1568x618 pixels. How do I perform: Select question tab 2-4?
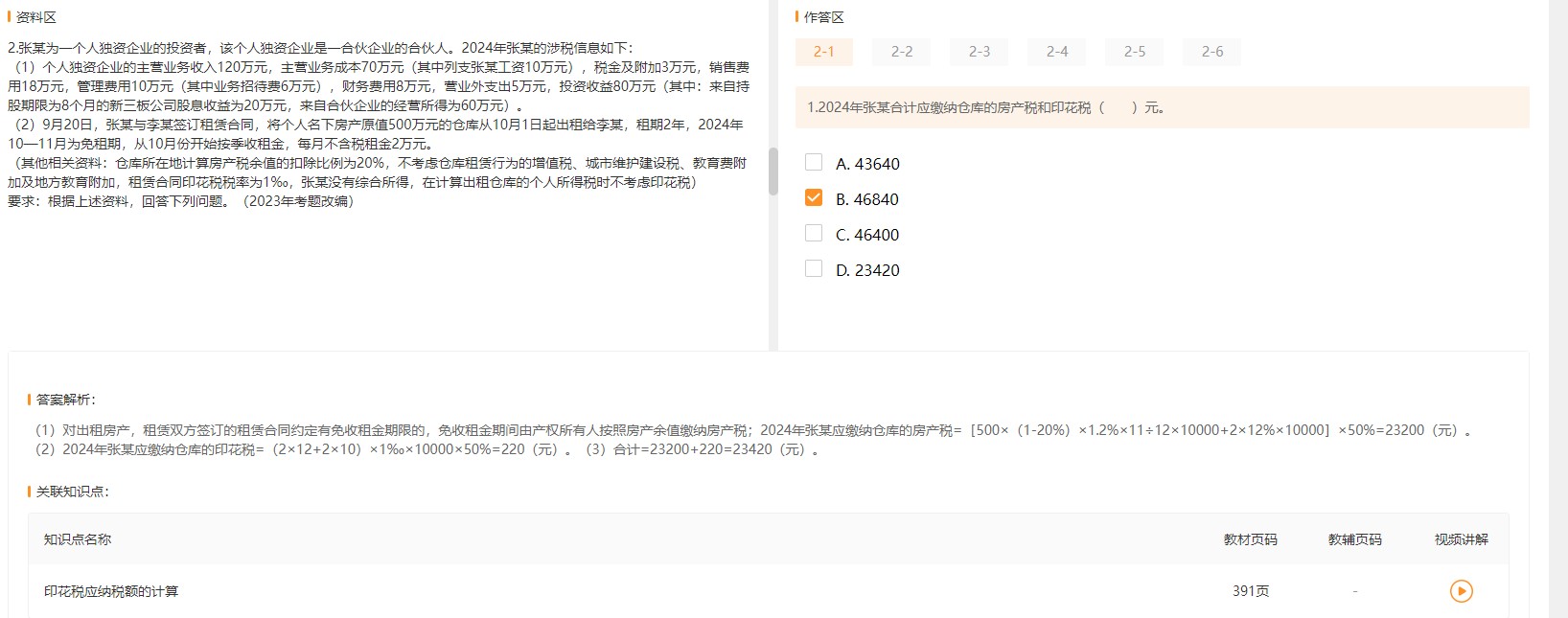(1056, 52)
